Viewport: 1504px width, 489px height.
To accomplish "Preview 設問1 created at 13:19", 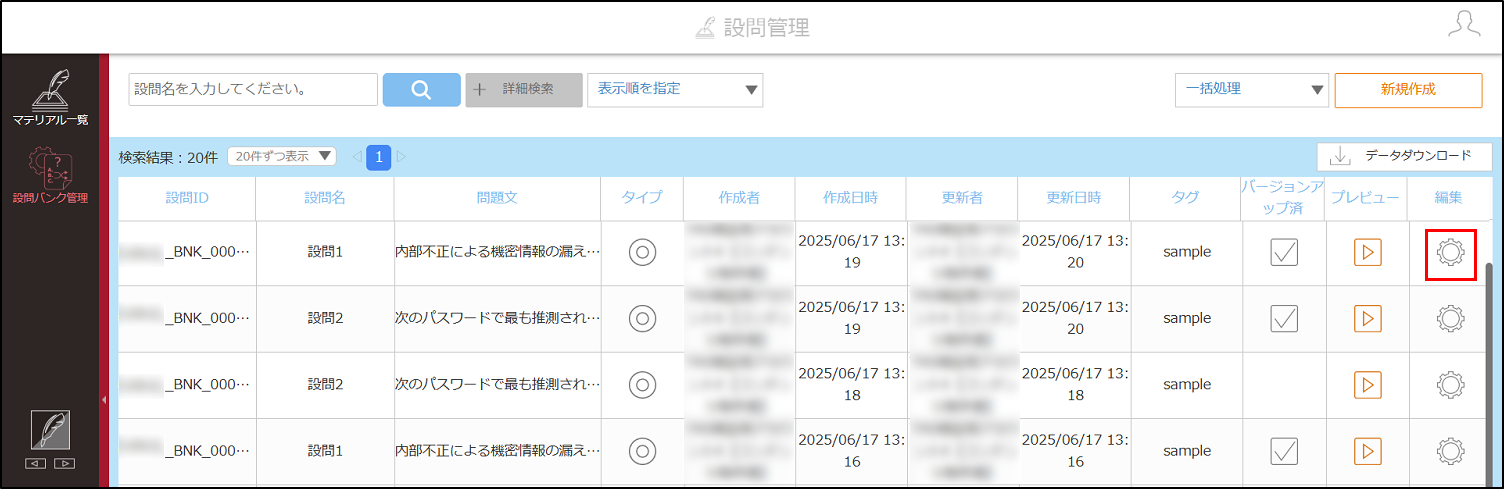I will tap(1367, 252).
